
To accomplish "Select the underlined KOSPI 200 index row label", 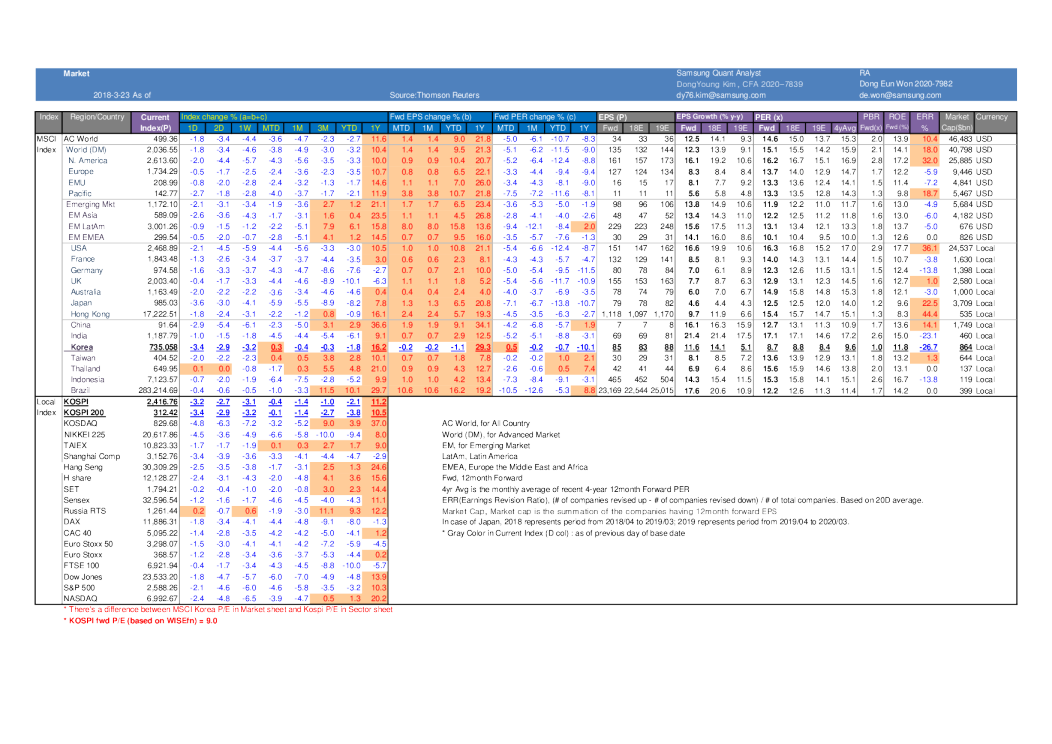I will [85, 411].
